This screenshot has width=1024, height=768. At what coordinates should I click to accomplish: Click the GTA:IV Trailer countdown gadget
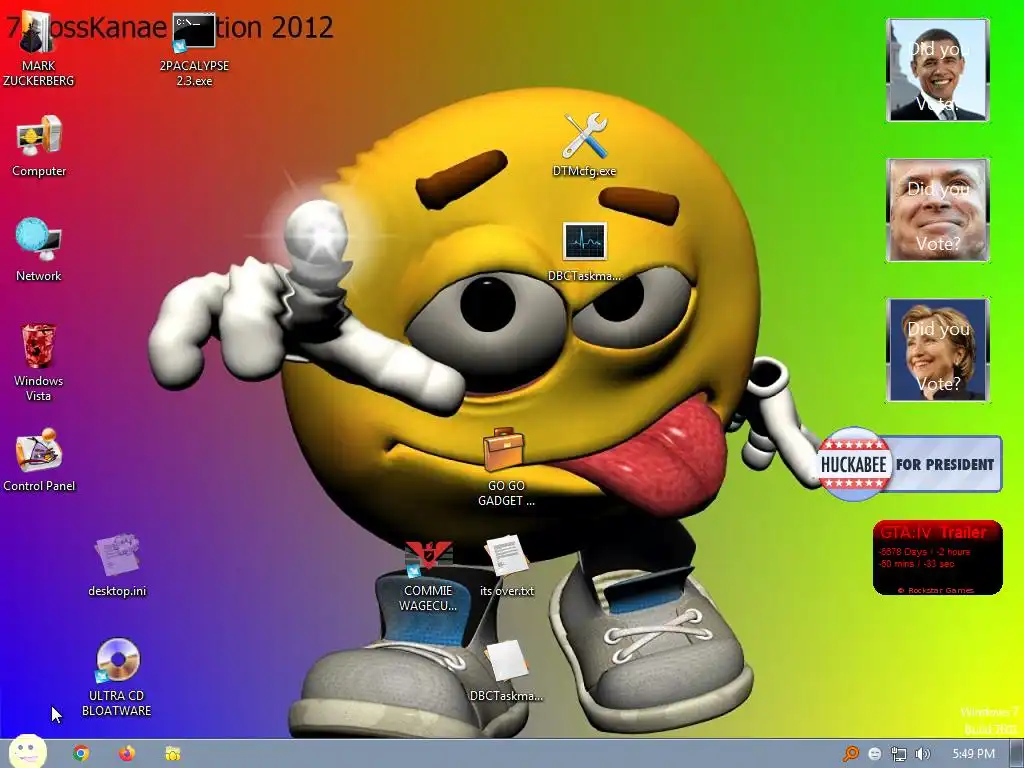[937, 557]
